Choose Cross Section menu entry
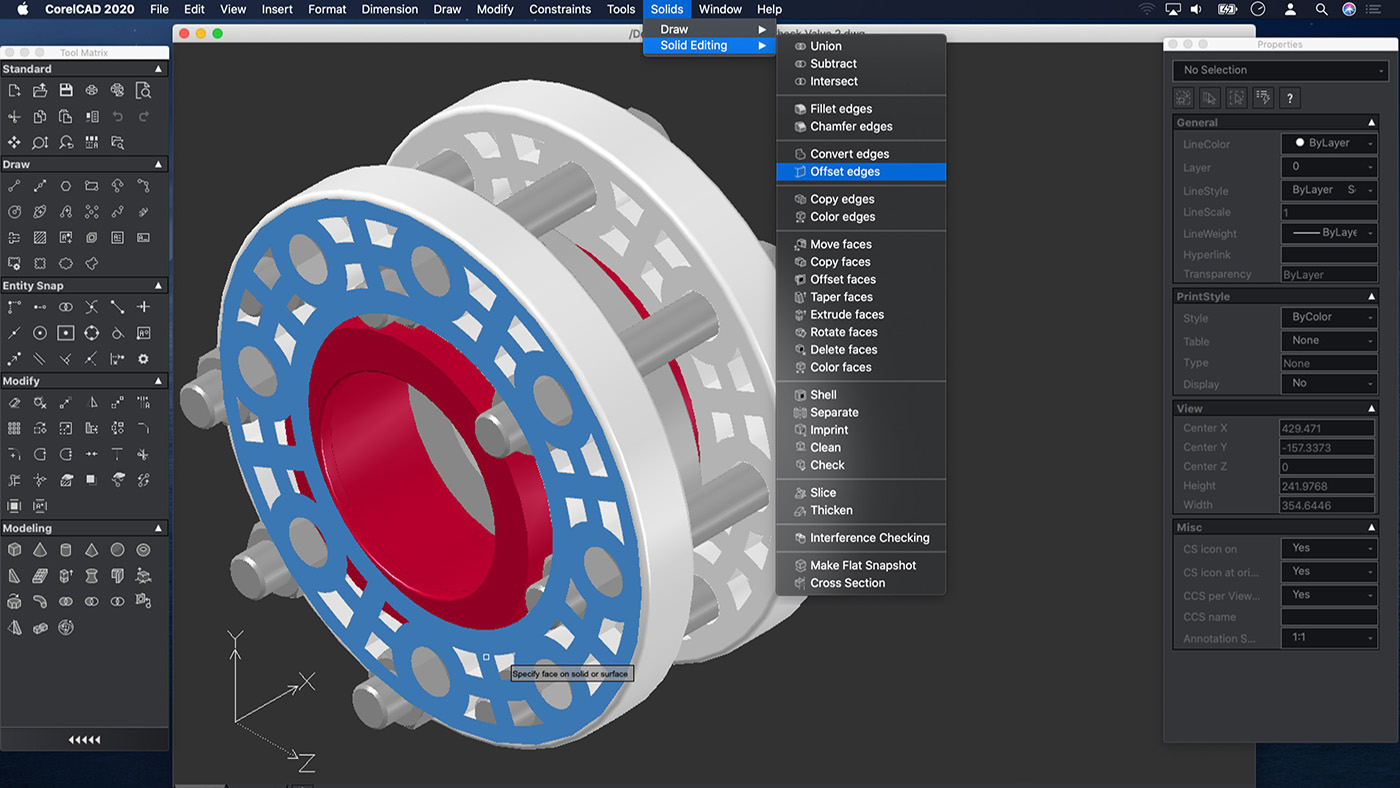Screen dimensions: 1400x788 (x=861, y=583)
